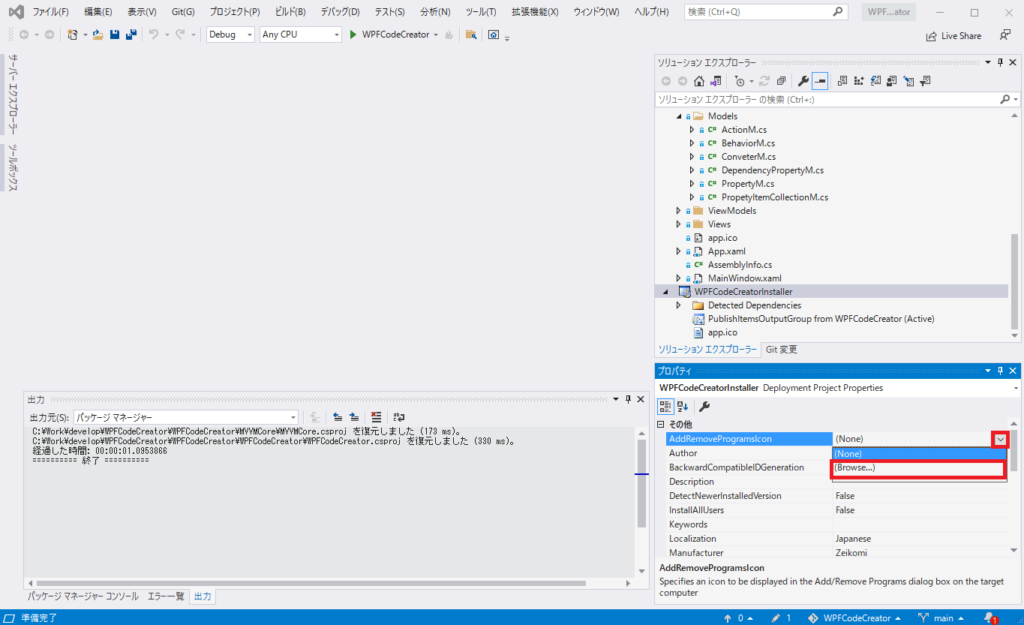Open the User Interface Editor icon

pos(891,81)
